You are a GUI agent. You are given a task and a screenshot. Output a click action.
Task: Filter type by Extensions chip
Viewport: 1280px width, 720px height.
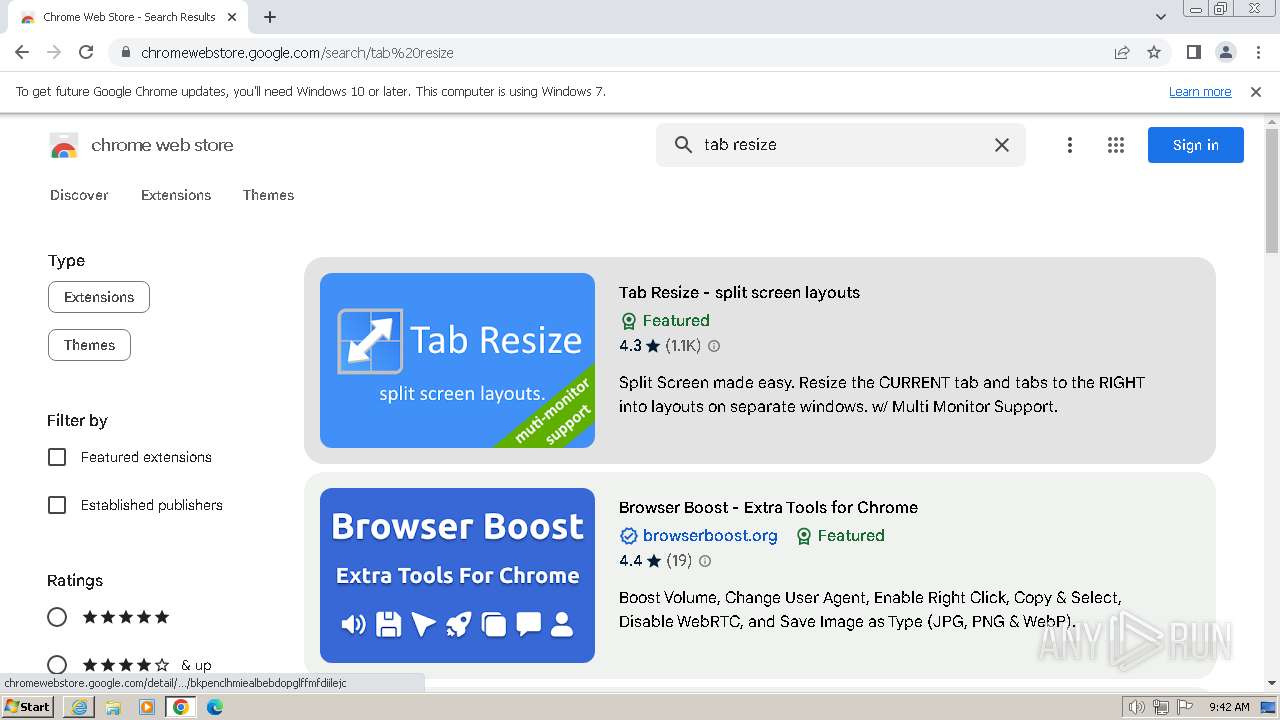99,297
